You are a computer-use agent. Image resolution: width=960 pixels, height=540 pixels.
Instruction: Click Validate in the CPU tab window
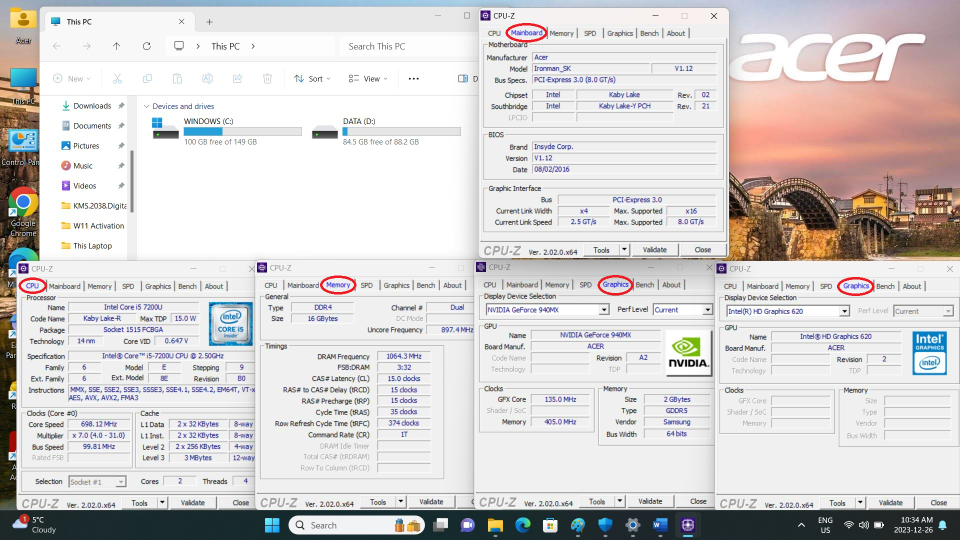192,503
